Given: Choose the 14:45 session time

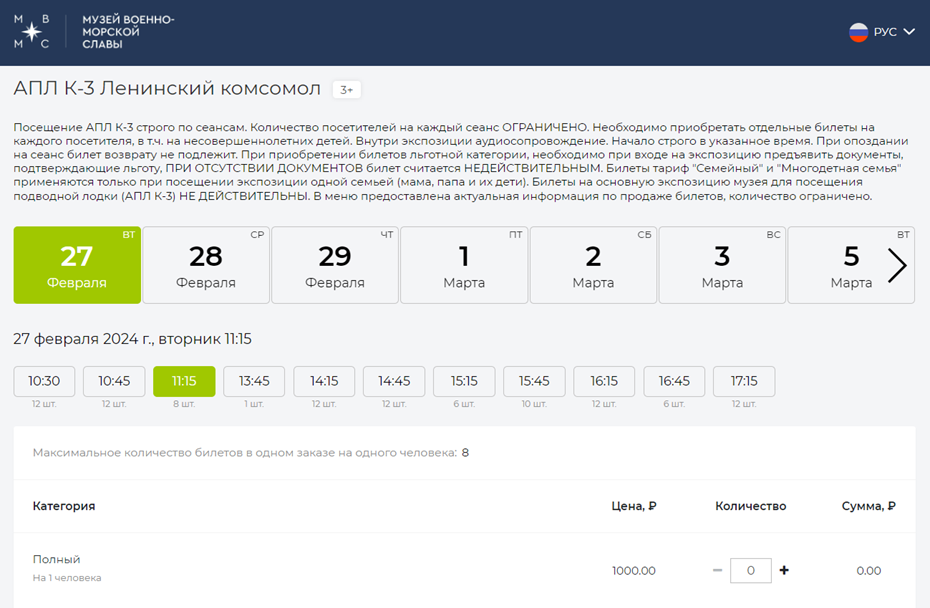Looking at the screenshot, I should [394, 381].
